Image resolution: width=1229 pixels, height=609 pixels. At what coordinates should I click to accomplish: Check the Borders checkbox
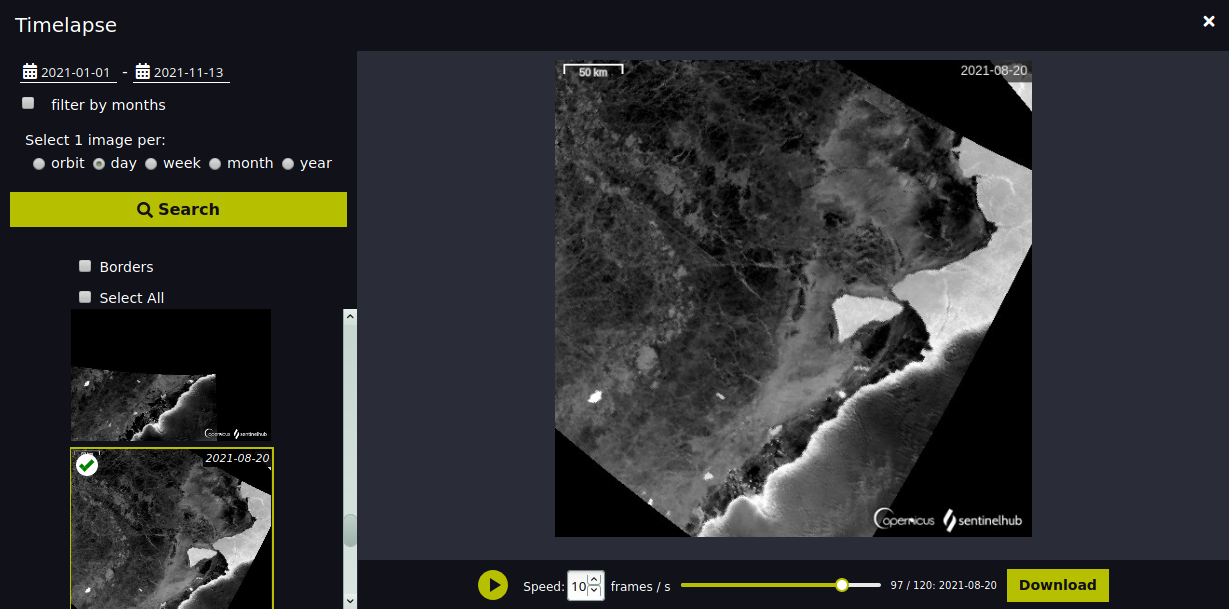[85, 266]
